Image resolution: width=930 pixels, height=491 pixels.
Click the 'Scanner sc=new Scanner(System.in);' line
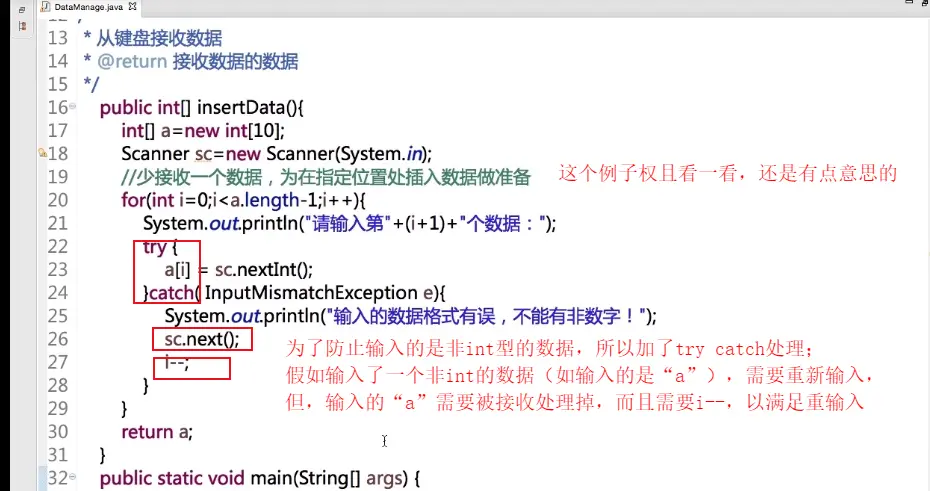276,154
